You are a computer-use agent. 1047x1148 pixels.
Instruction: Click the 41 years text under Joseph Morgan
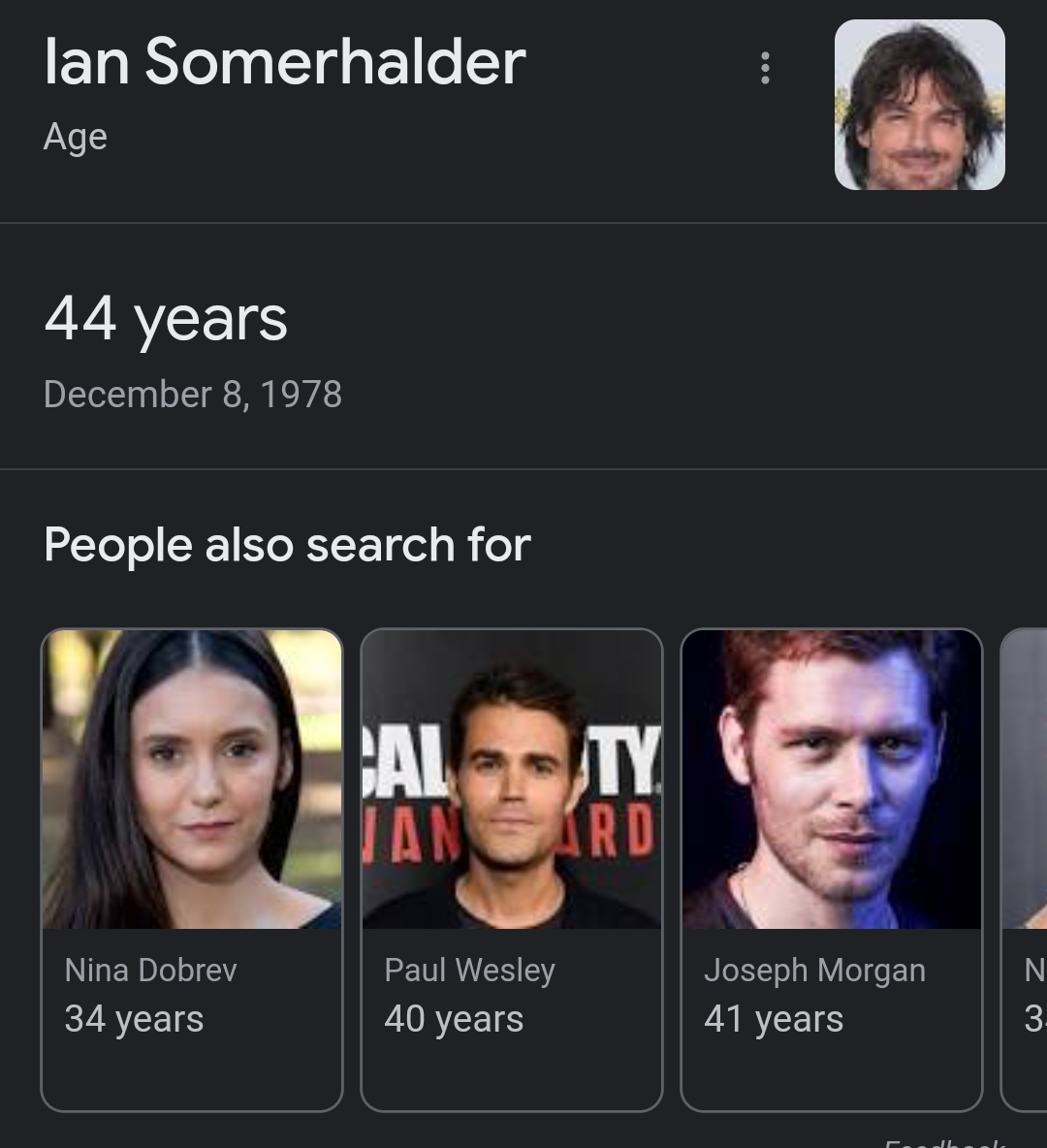click(x=774, y=1018)
